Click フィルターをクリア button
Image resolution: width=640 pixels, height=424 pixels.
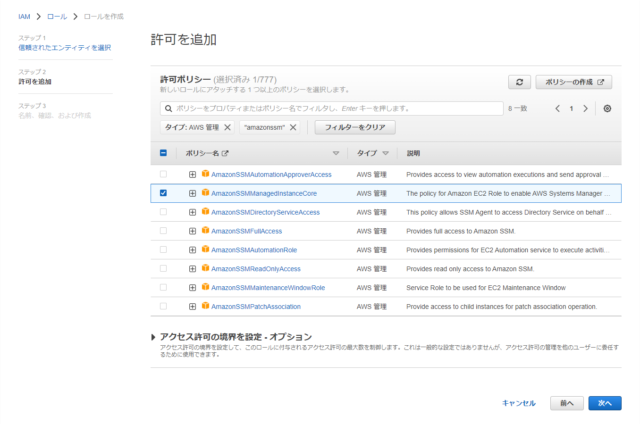pyautogui.click(x=355, y=127)
